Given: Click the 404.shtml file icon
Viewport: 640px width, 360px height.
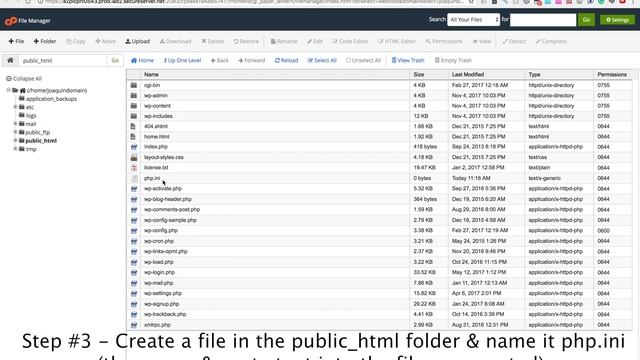Looking at the screenshot, I should (134, 127).
